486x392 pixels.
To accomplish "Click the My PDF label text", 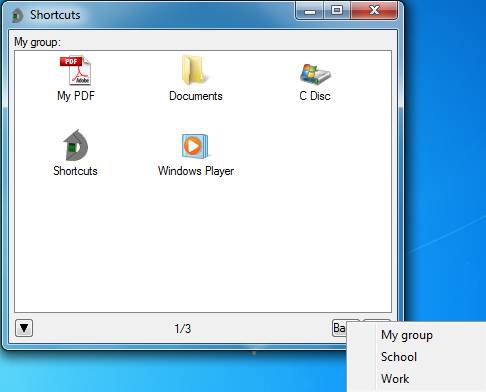I will click(76, 96).
